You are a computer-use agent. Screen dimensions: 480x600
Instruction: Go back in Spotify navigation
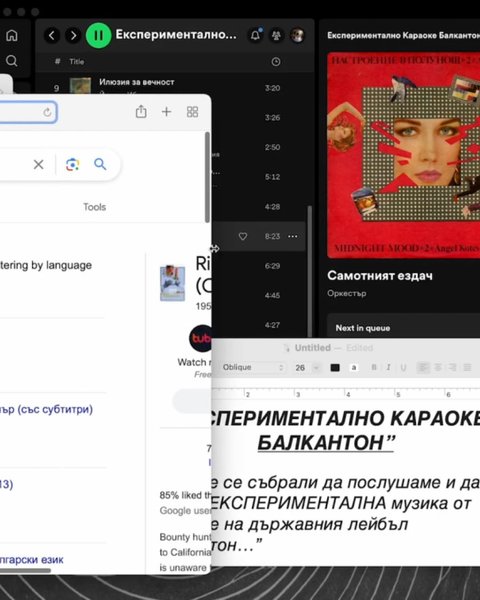point(52,36)
